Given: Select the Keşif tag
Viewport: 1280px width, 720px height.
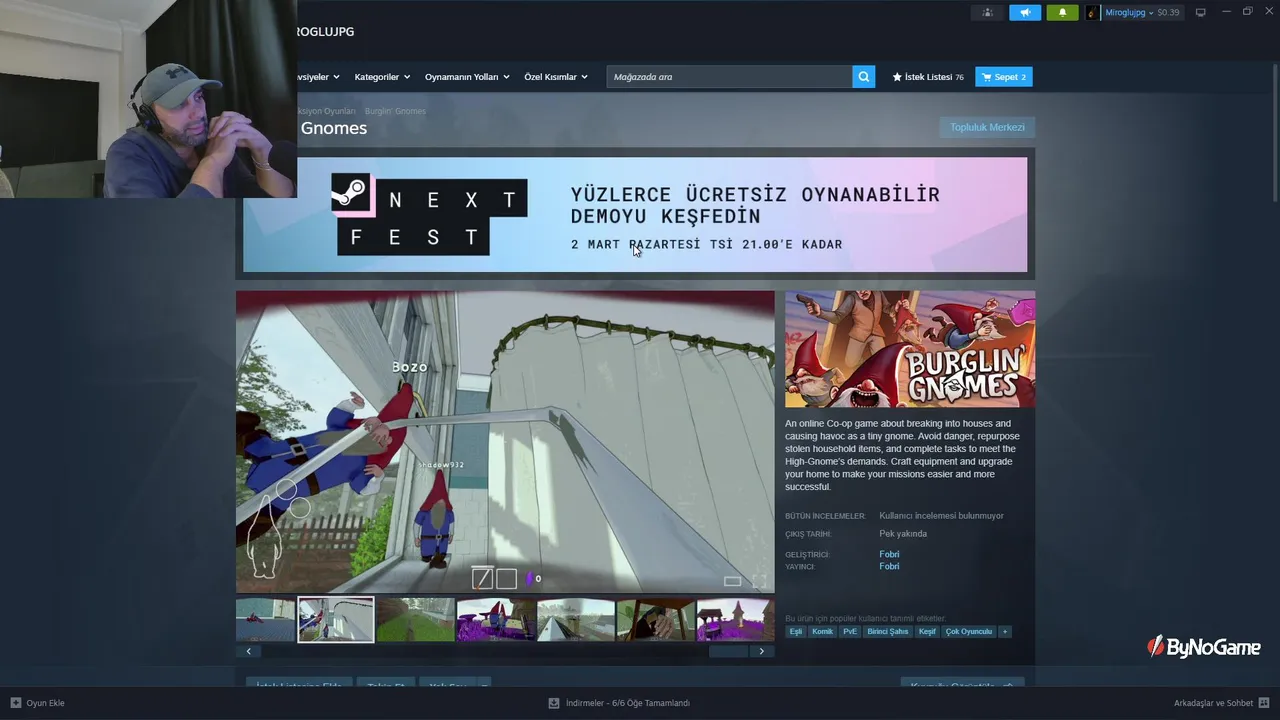Looking at the screenshot, I should [927, 631].
